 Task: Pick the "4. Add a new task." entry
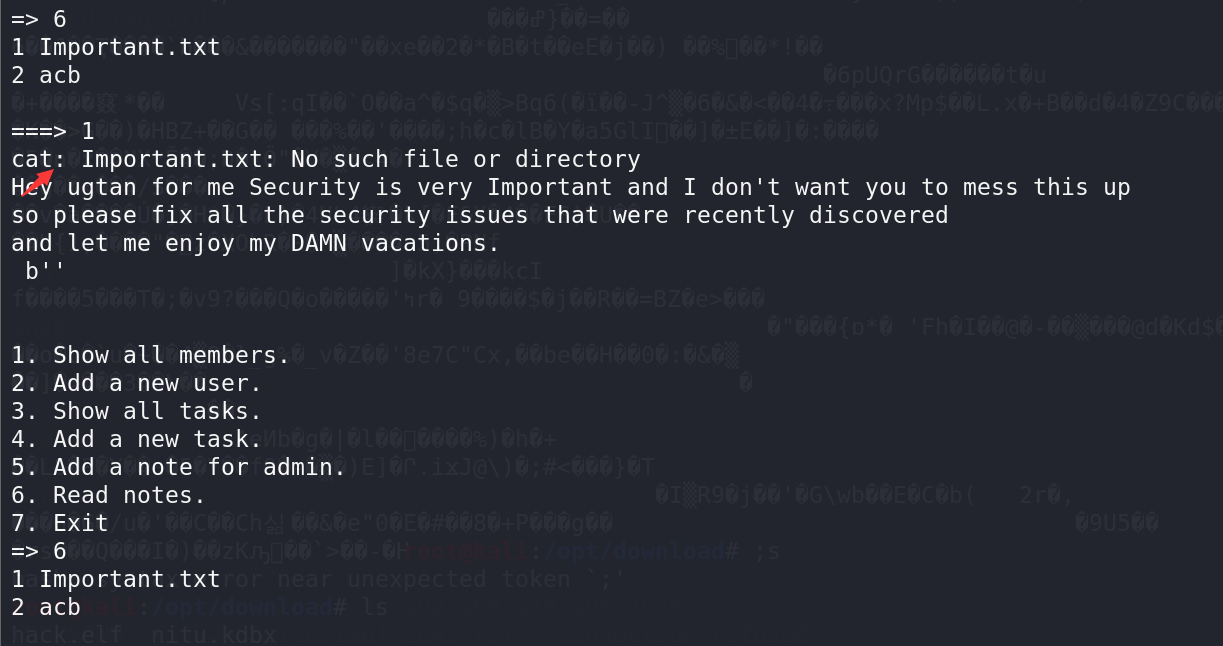coord(136,439)
